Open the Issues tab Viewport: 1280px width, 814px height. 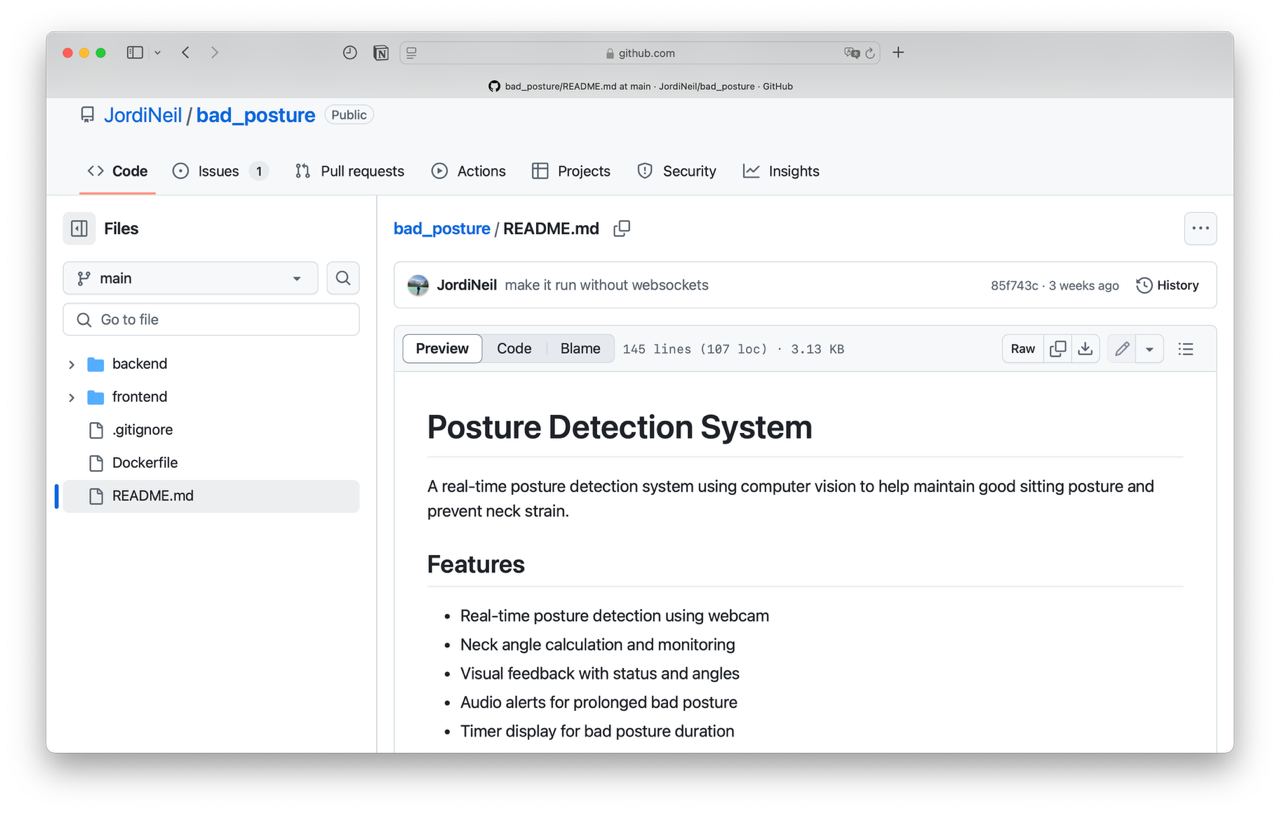pyautogui.click(x=219, y=171)
